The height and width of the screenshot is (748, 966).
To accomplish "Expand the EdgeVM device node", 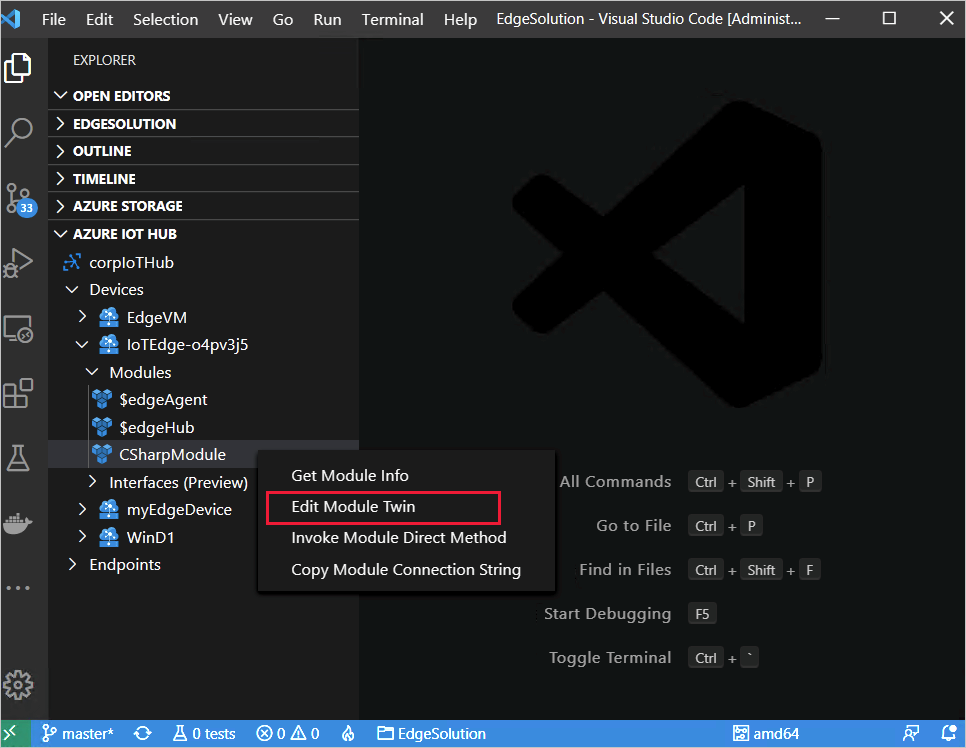I will [x=82, y=317].
